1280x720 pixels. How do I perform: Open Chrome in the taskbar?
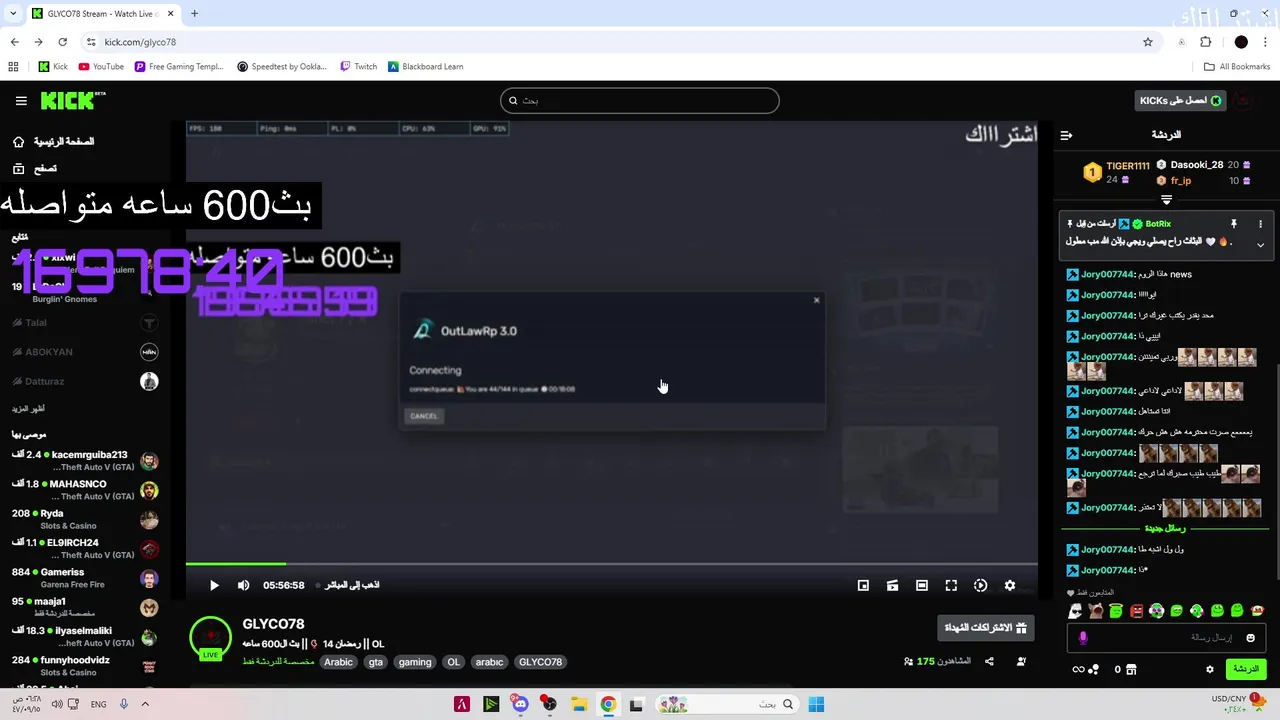(608, 704)
